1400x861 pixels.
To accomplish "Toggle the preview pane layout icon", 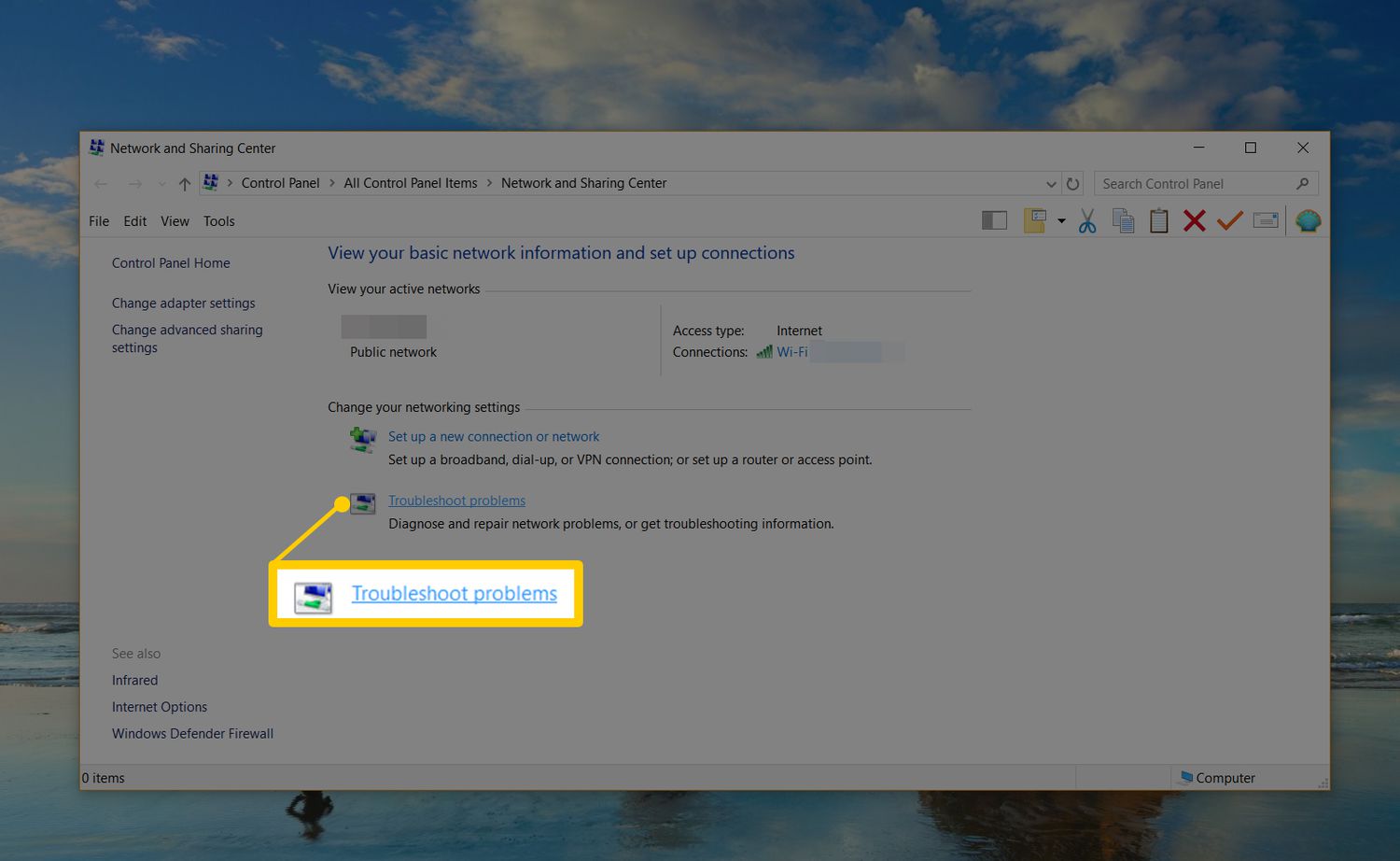I will click(994, 221).
